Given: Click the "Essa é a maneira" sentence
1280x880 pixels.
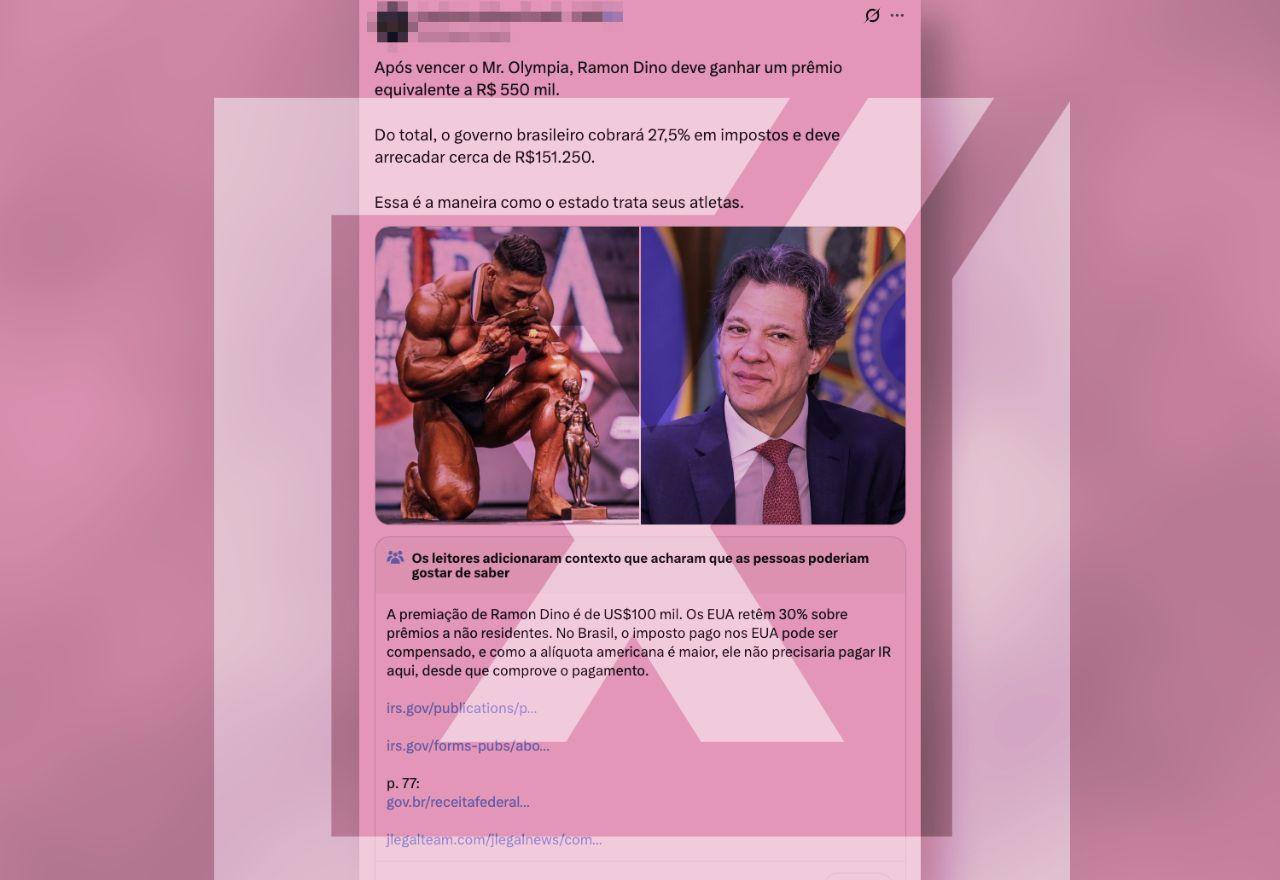Looking at the screenshot, I should [x=559, y=202].
